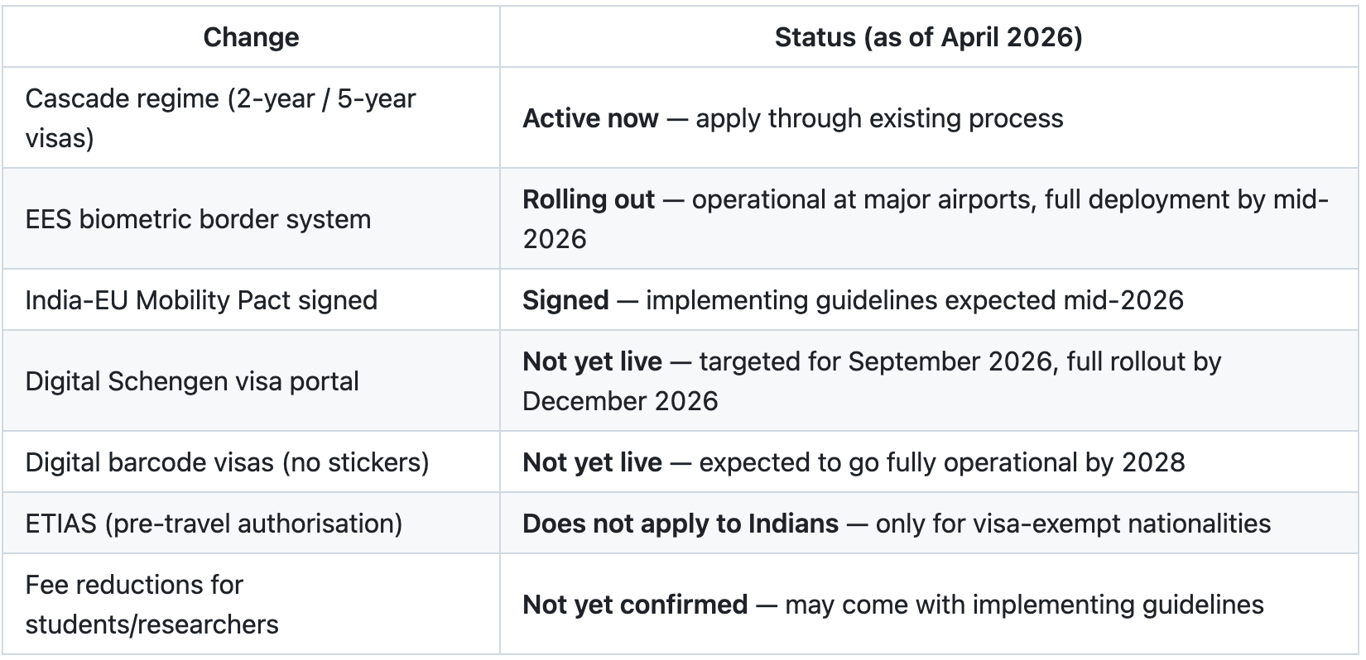Click the bold 'Signed' status text
The height and width of the screenshot is (660, 1366).
(x=566, y=300)
